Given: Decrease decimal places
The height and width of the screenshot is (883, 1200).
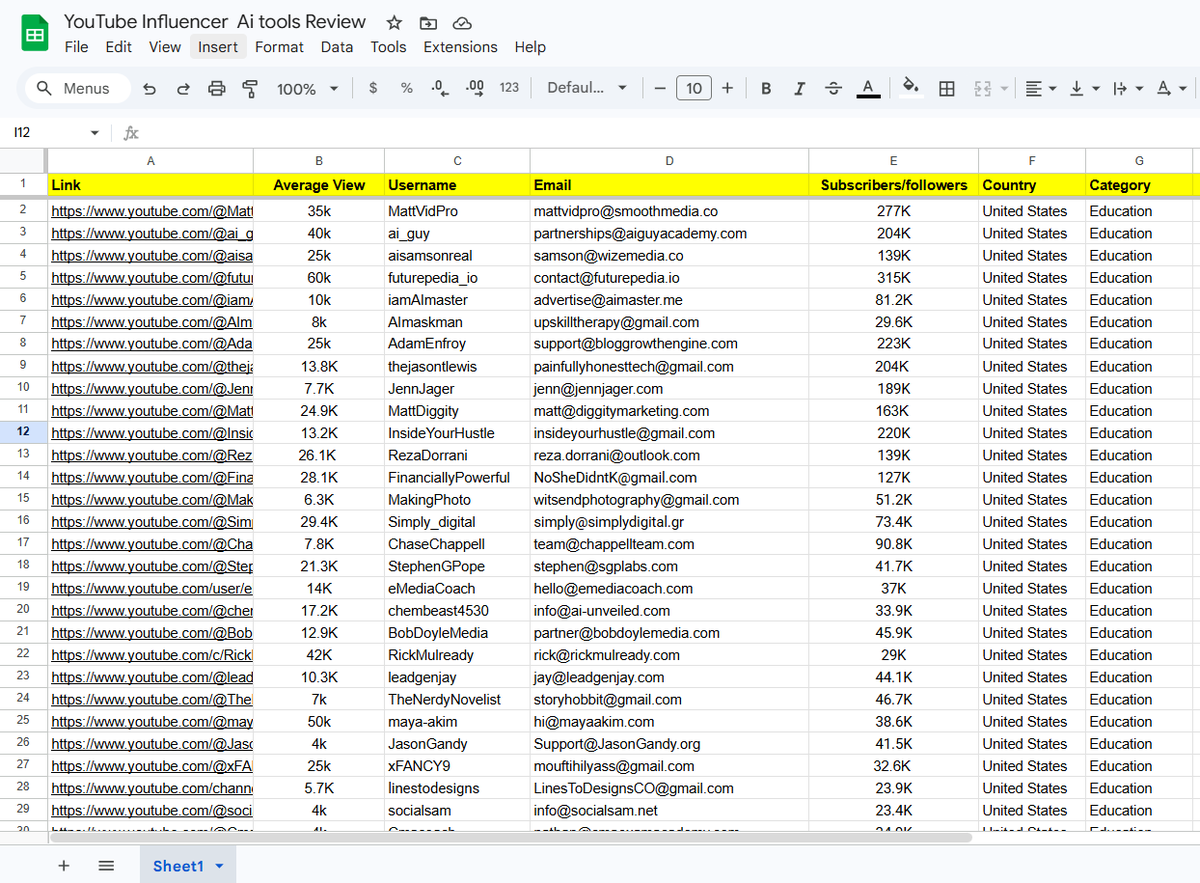Looking at the screenshot, I should coord(439,88).
